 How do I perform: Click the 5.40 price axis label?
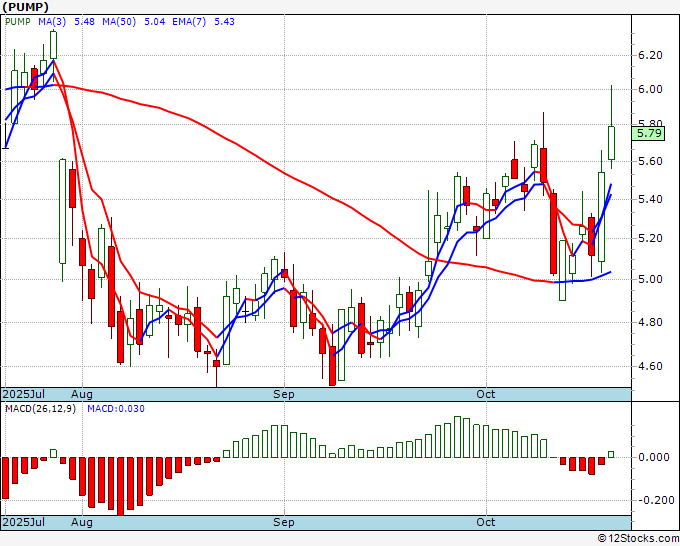pos(650,199)
